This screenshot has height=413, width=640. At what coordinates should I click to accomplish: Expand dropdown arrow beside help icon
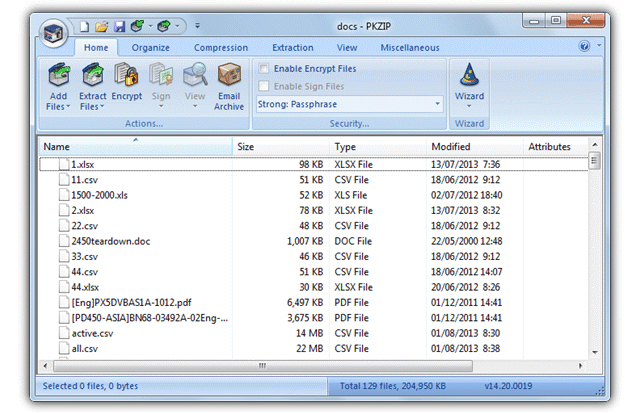[599, 45]
